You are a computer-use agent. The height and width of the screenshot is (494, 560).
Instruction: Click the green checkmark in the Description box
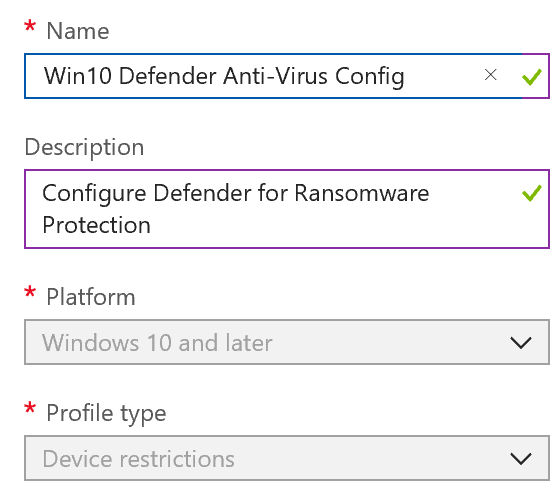(x=531, y=193)
